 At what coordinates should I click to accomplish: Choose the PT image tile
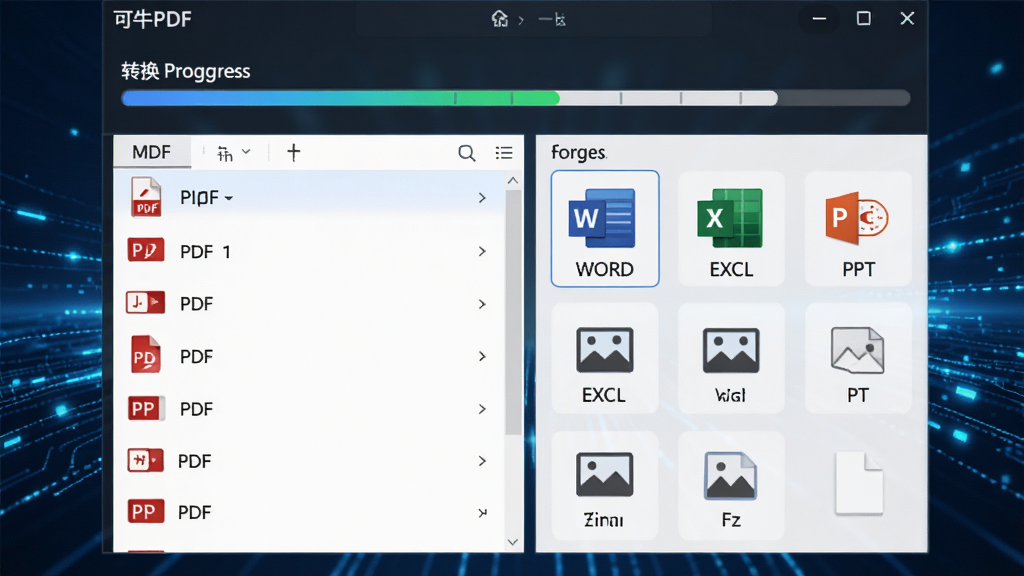coord(858,358)
